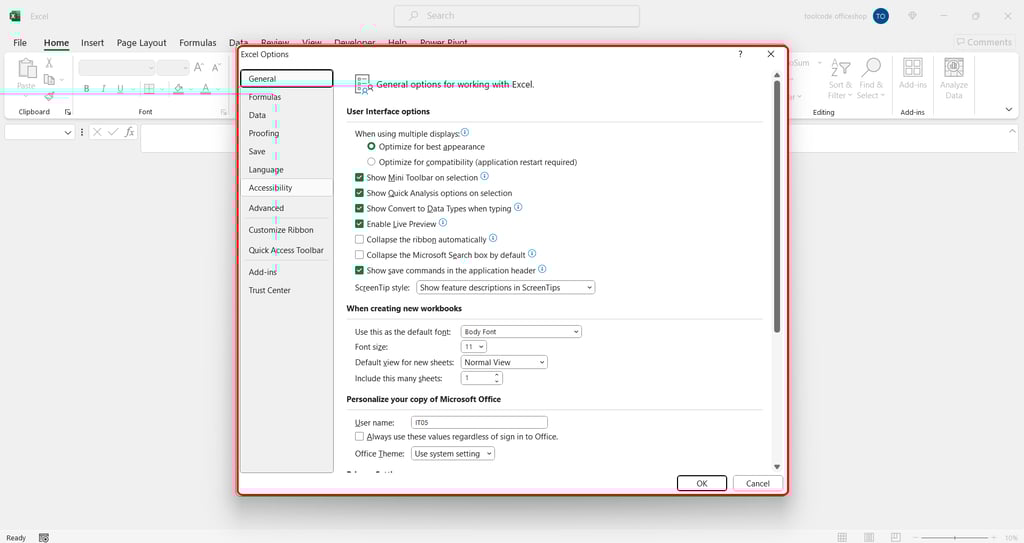This screenshot has height=543, width=1024.
Task: Toggle Show save commands in application header
Action: pyautogui.click(x=359, y=271)
